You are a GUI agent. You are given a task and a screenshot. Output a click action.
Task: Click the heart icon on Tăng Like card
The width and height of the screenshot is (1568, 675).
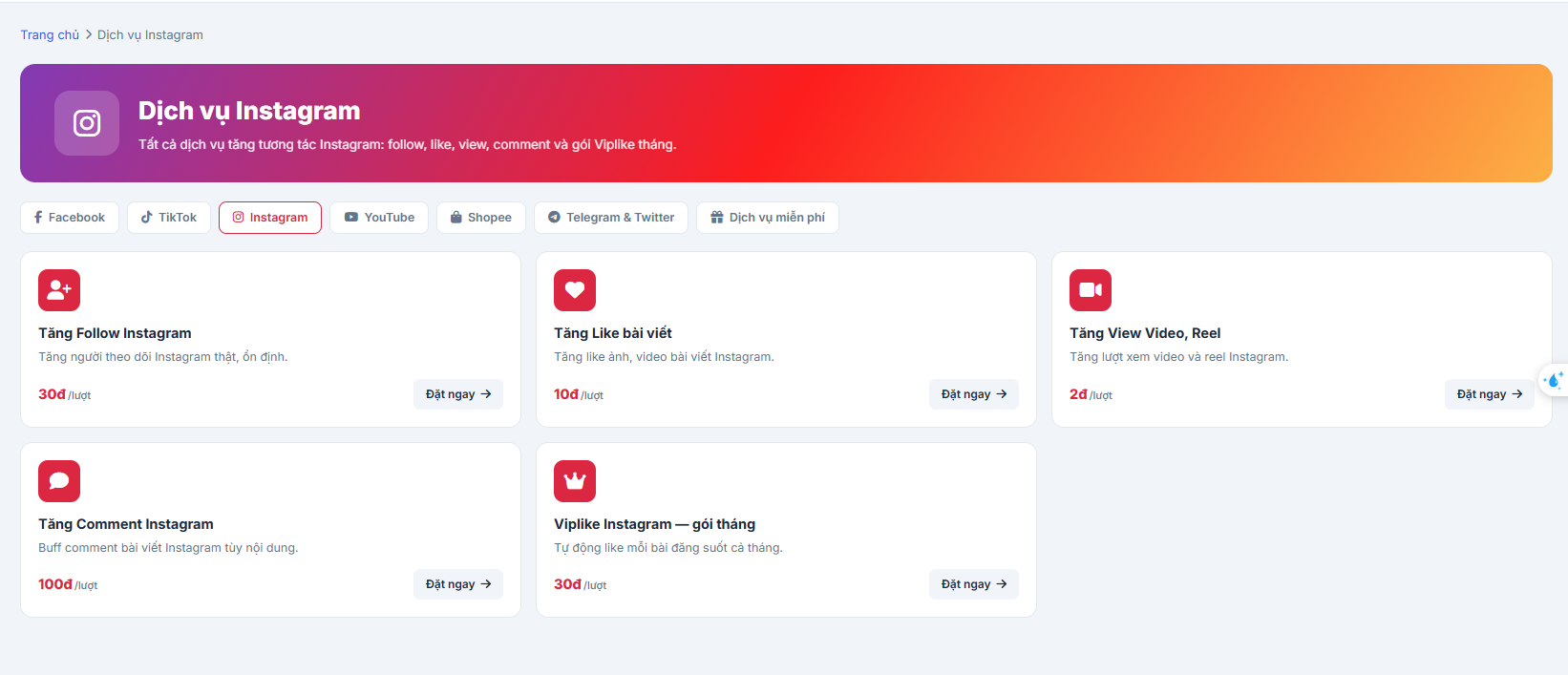click(575, 290)
